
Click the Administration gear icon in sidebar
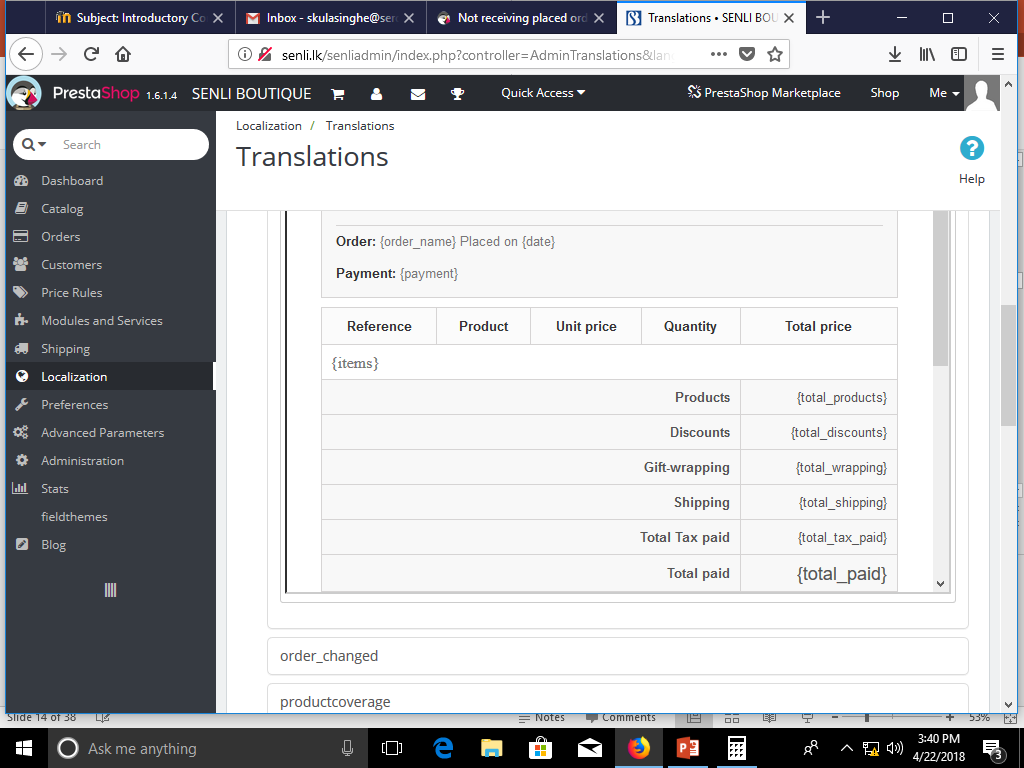tap(22, 460)
